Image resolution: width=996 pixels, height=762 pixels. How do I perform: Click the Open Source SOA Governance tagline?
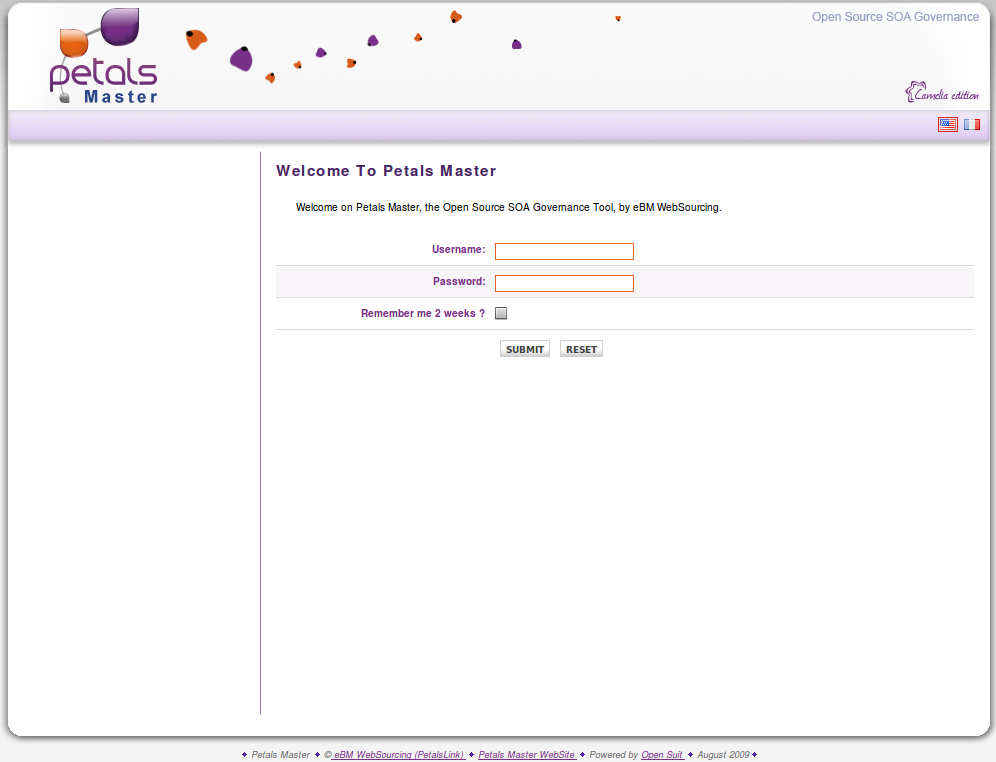click(895, 17)
